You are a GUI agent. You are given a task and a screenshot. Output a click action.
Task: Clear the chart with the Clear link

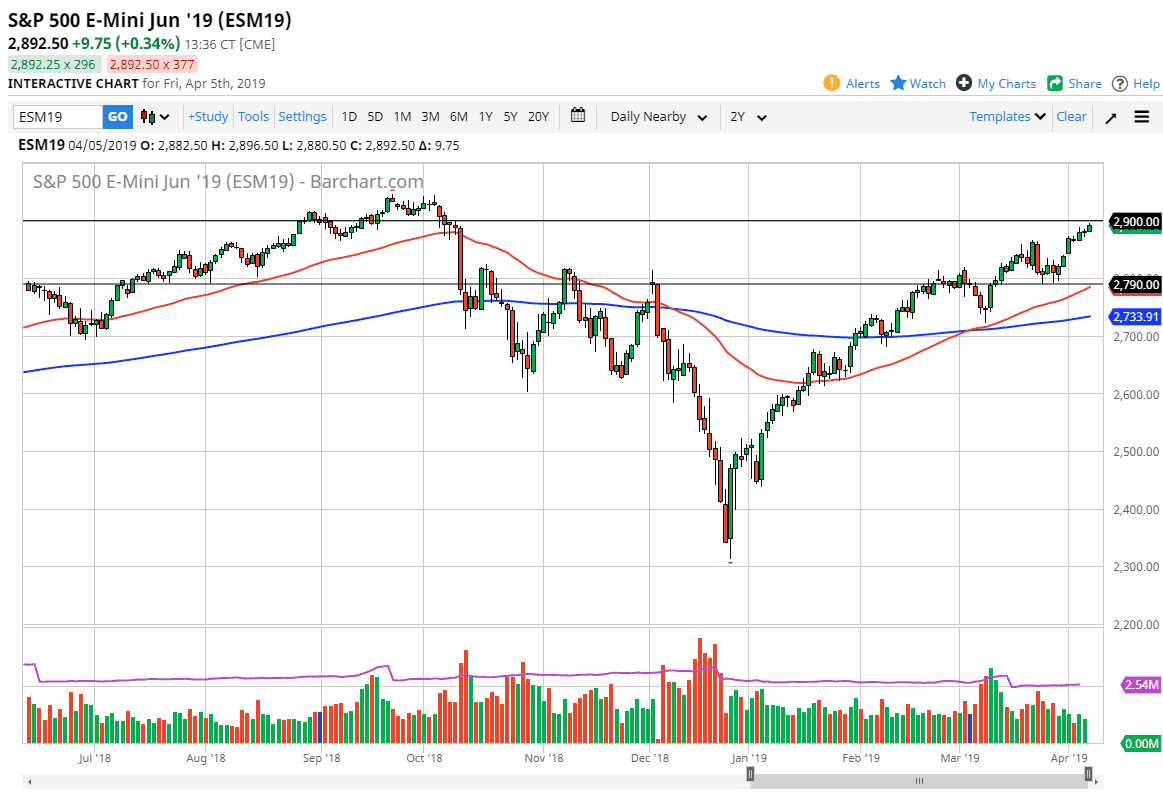click(x=1071, y=117)
